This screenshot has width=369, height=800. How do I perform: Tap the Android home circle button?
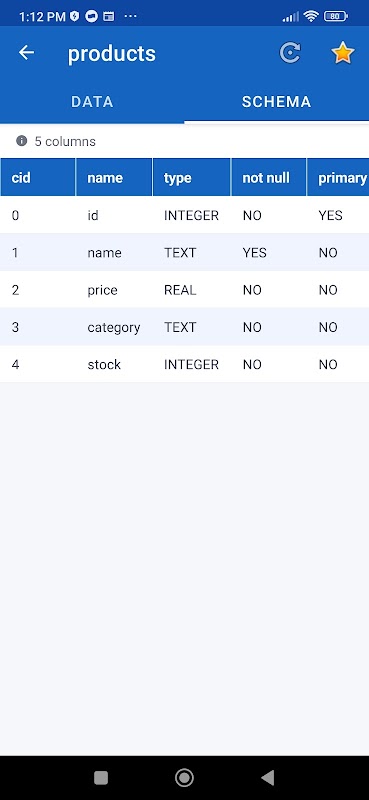[184, 778]
